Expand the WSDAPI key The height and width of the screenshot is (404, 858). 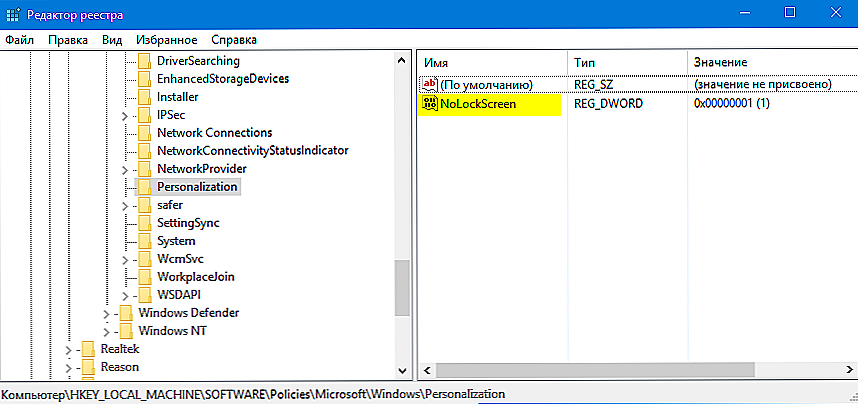tap(125, 296)
